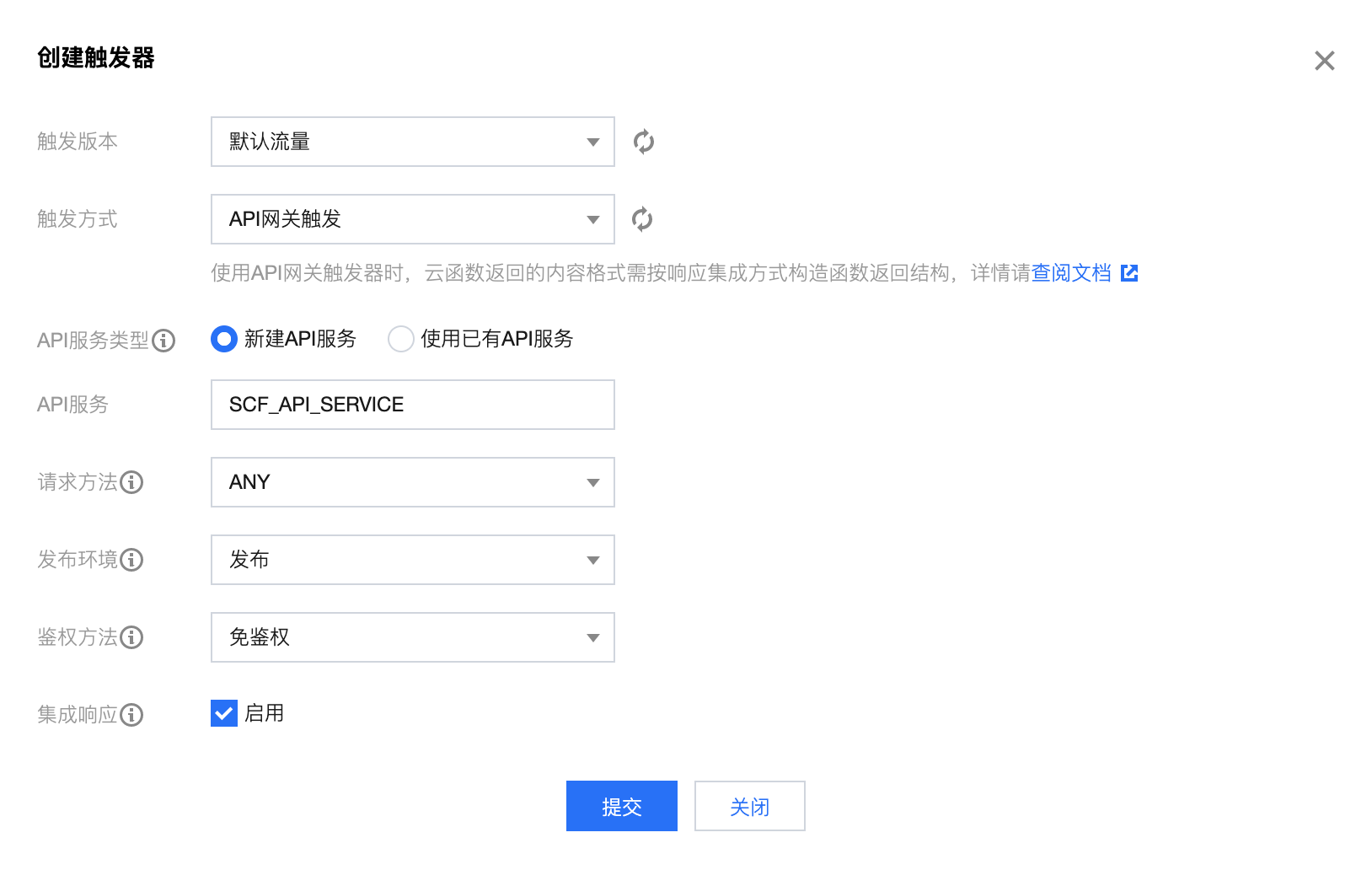Open the 请求方法 dropdown showing ANY

[x=412, y=482]
